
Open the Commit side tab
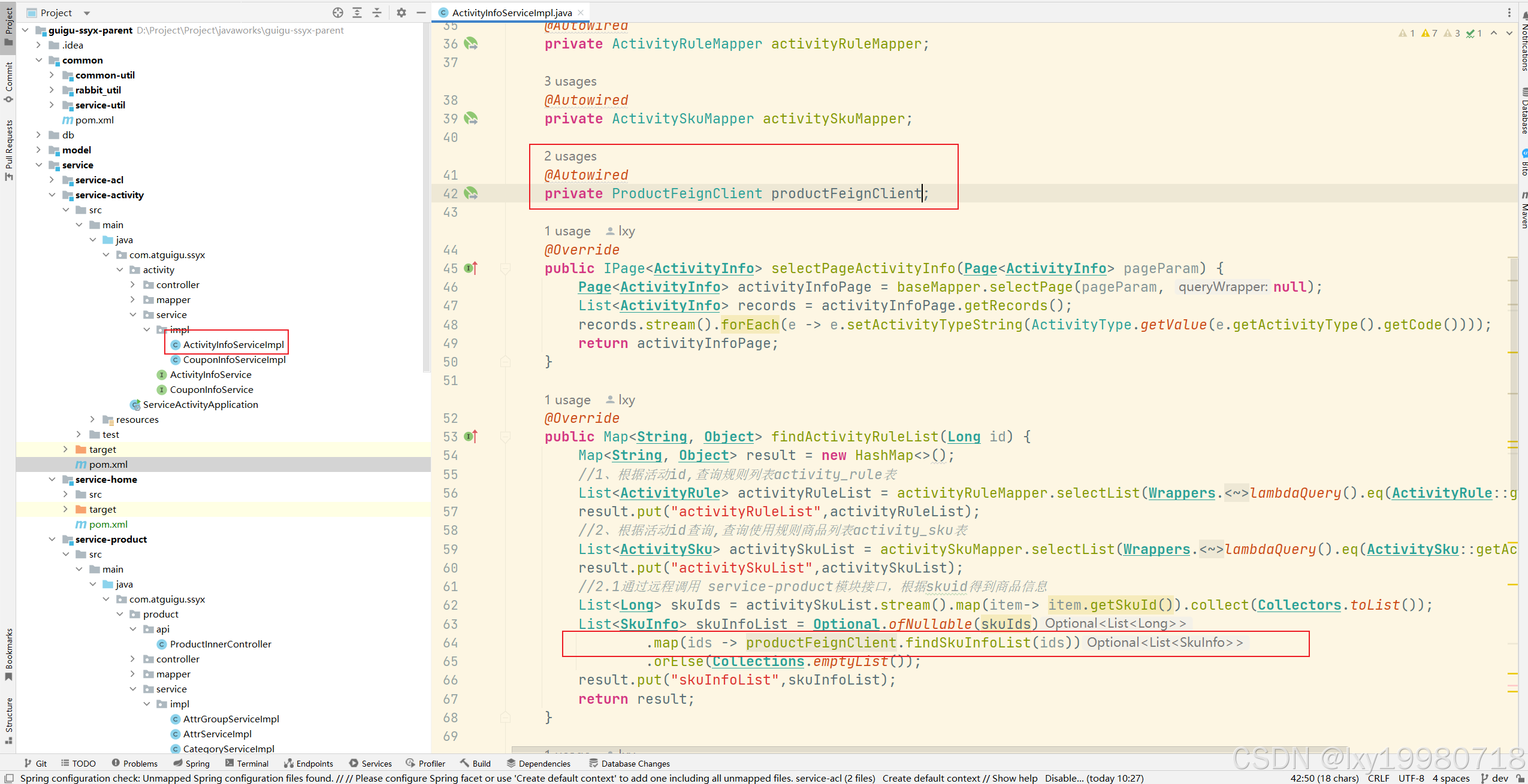click(8, 81)
